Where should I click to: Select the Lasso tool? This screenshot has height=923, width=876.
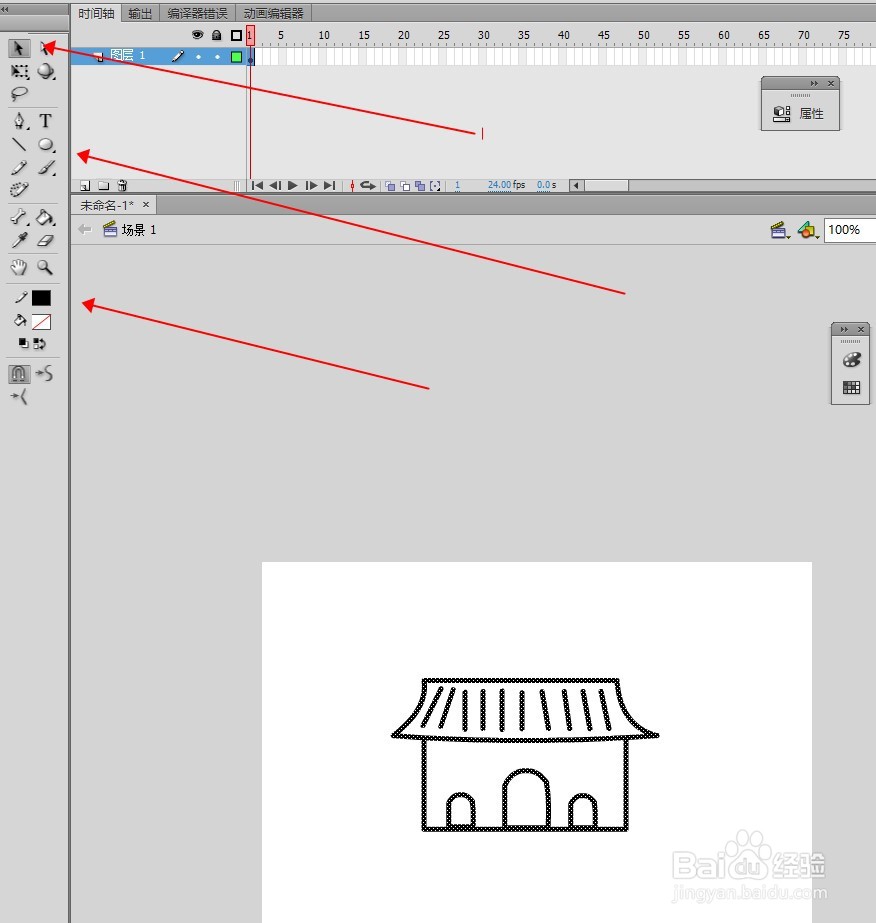tap(19, 92)
